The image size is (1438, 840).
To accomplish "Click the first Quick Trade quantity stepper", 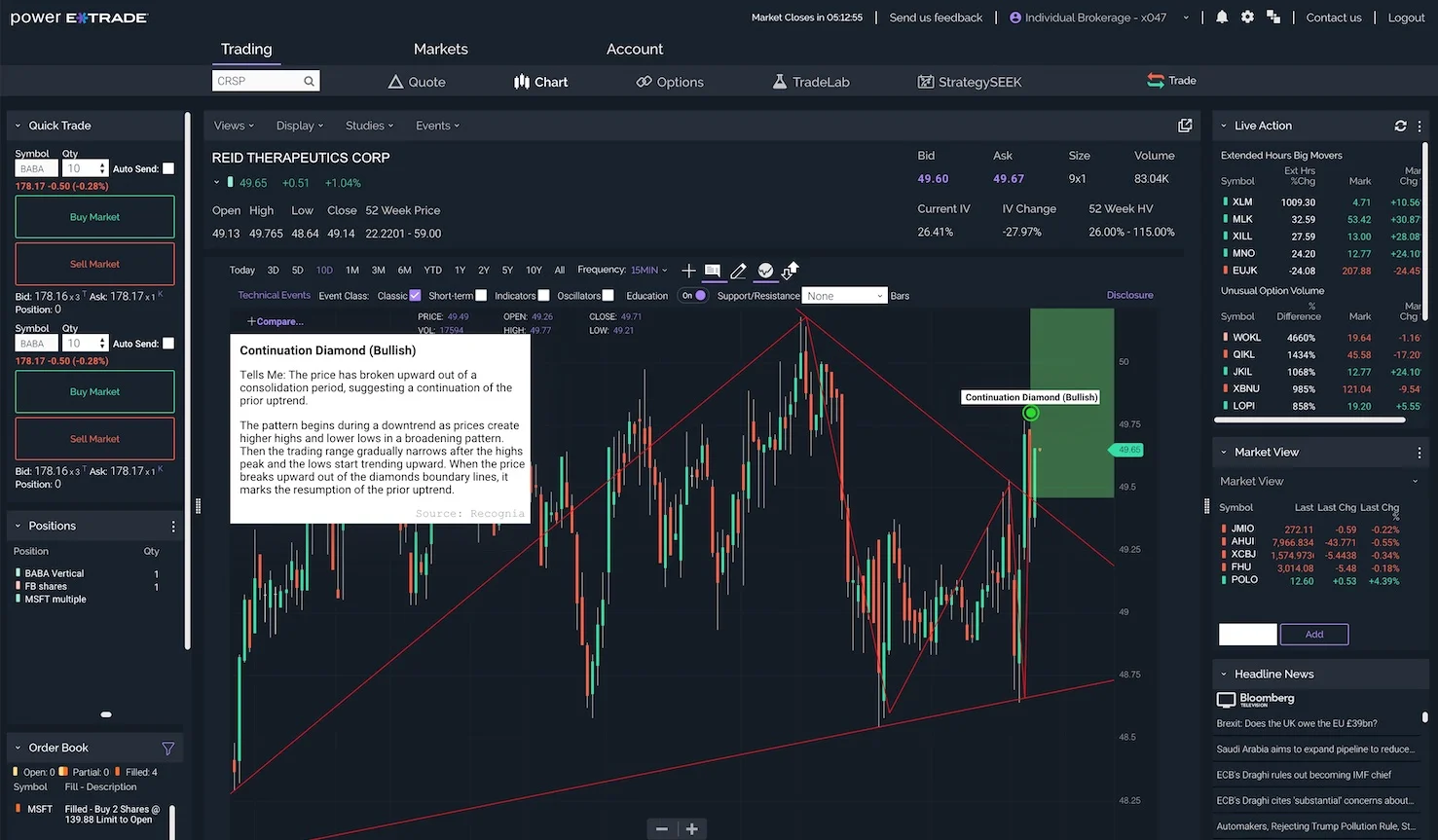I will click(x=103, y=168).
